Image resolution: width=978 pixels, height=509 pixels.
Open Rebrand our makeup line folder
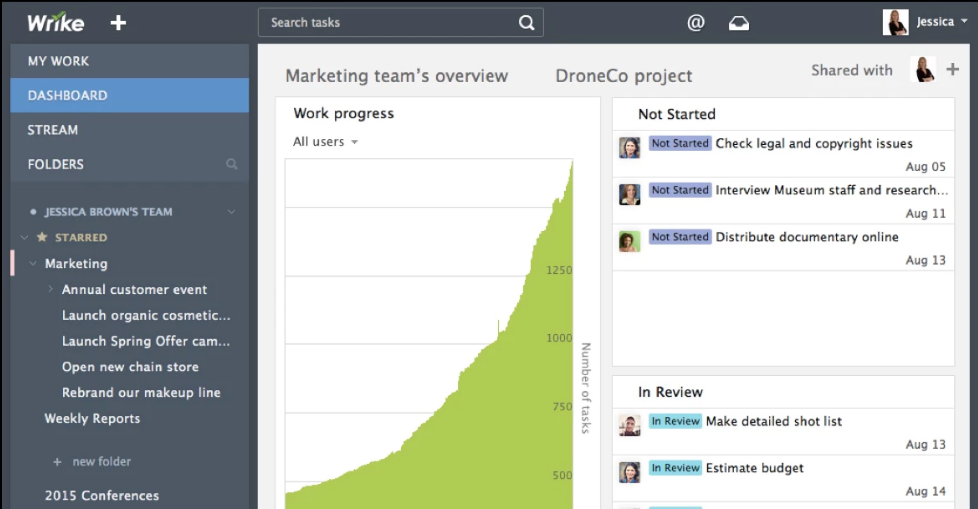tap(141, 392)
